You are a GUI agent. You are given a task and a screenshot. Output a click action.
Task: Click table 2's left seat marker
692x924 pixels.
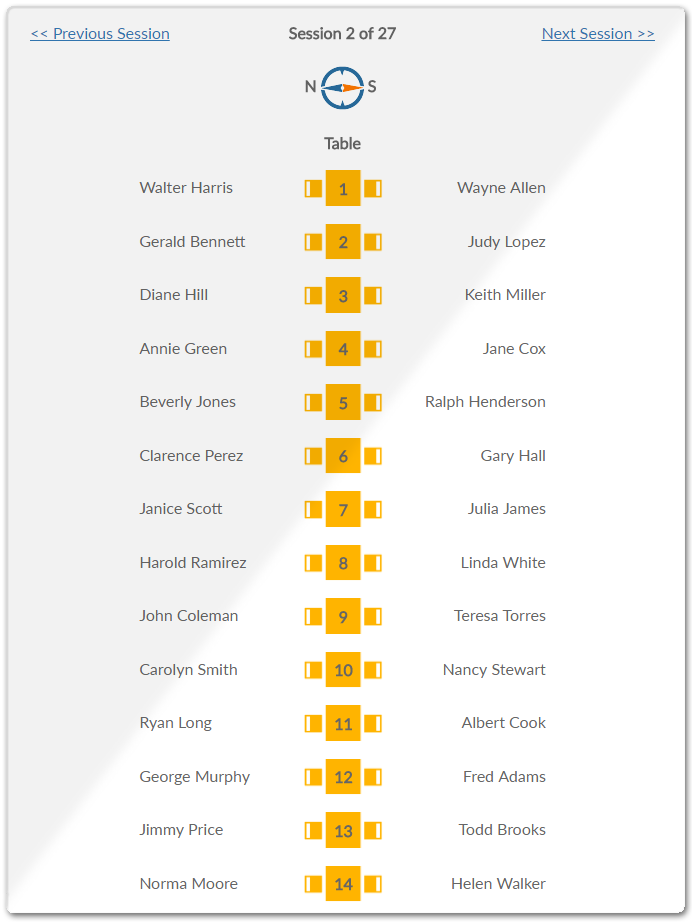314,242
